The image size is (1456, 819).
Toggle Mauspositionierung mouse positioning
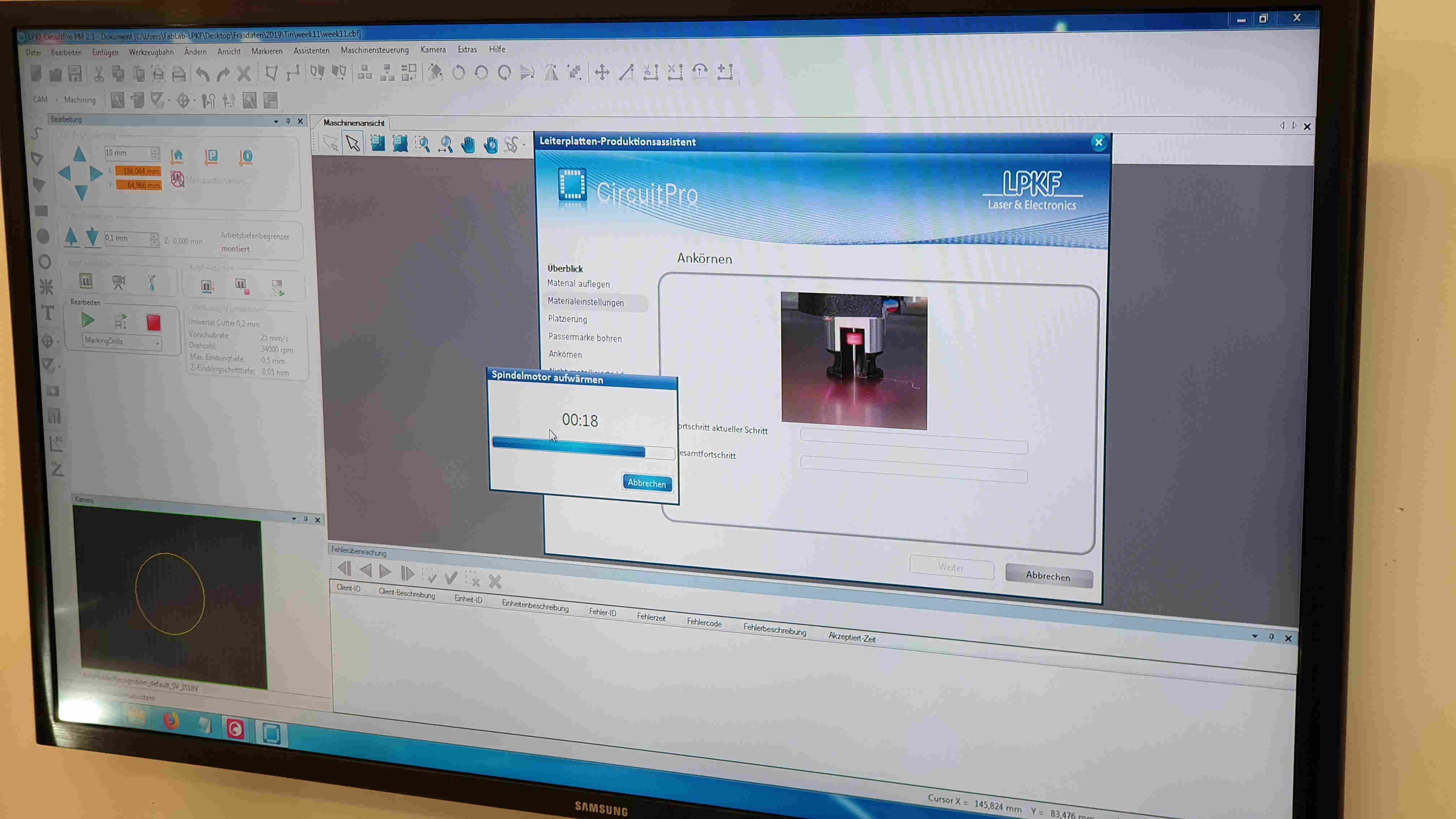[x=178, y=180]
